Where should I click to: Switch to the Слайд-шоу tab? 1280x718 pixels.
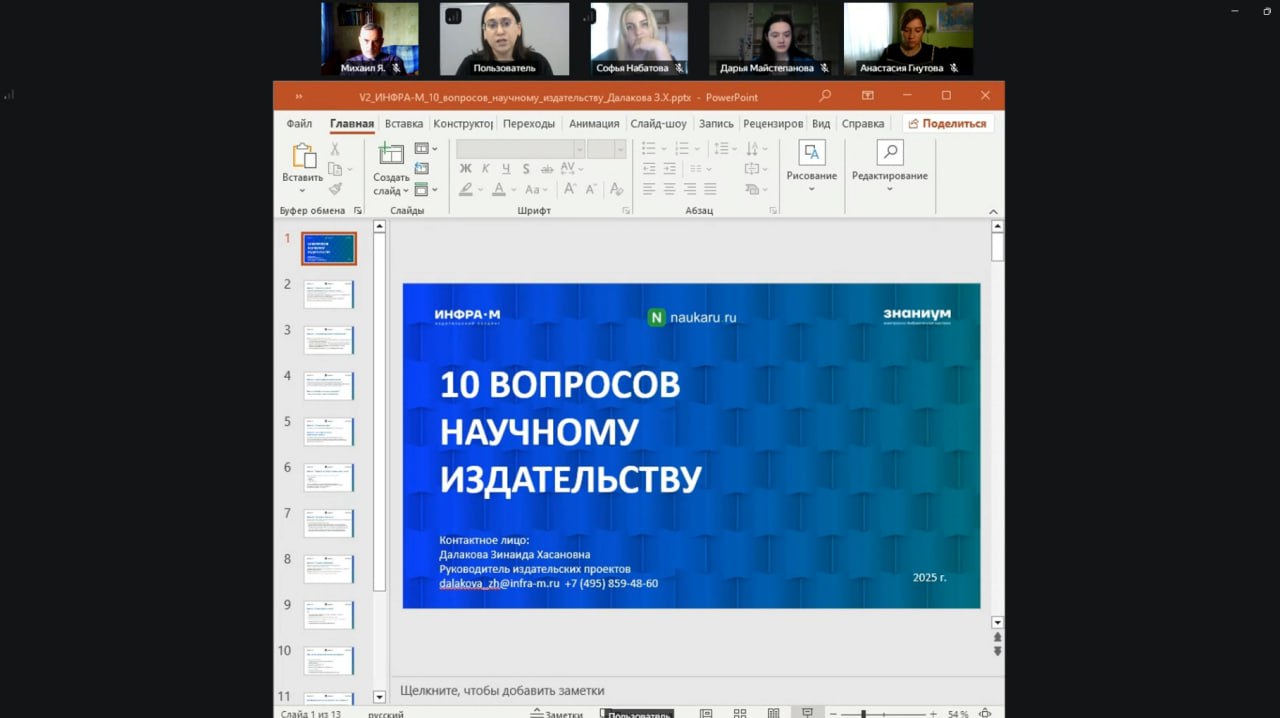pyautogui.click(x=658, y=124)
